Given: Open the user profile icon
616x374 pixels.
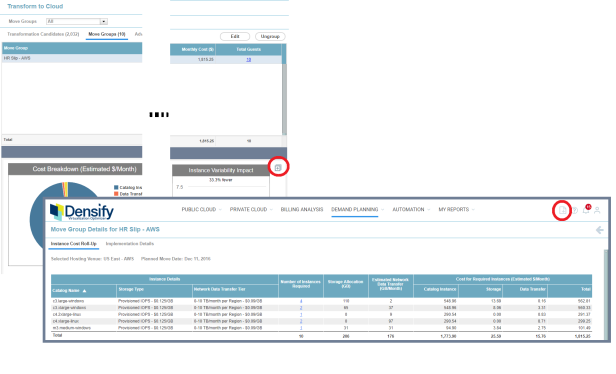Looking at the screenshot, I should coord(597,210).
